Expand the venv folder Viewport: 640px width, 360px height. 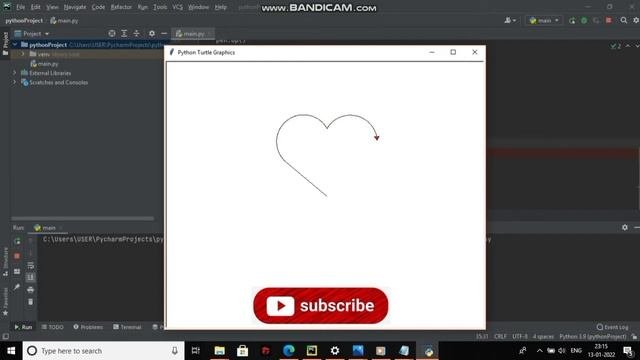[x=23, y=54]
